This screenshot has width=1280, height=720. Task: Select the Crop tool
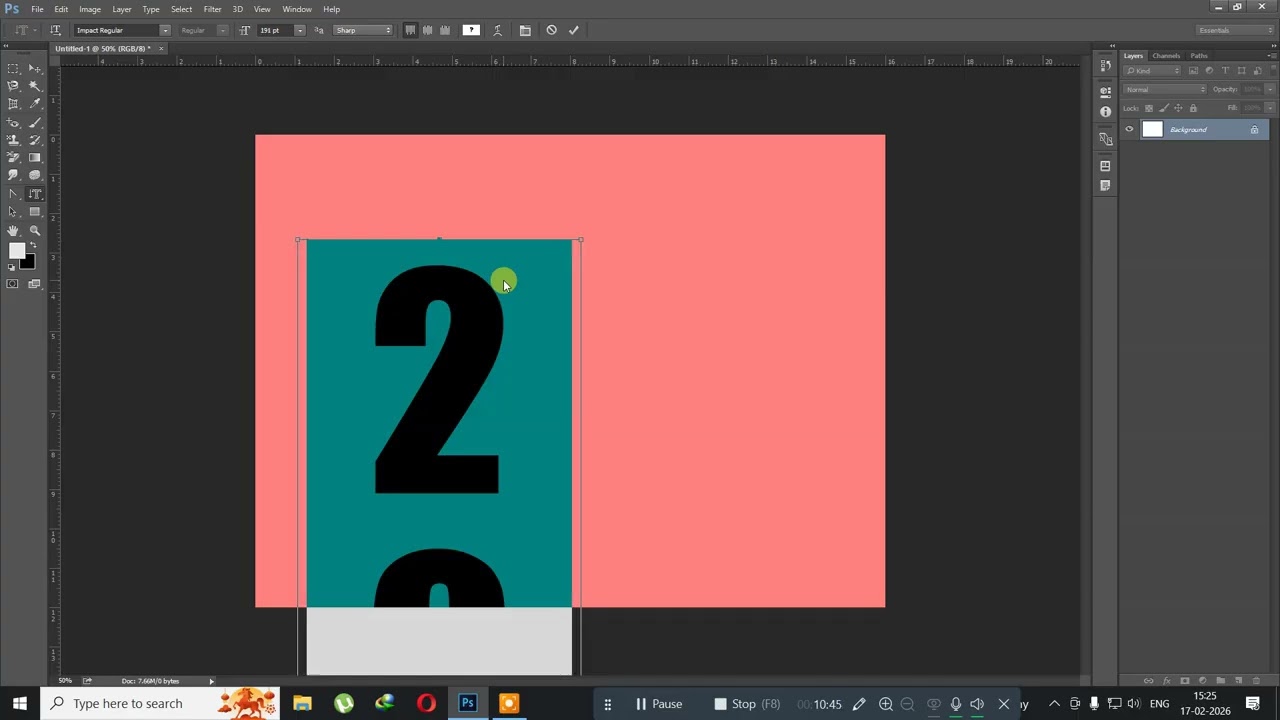pos(13,104)
